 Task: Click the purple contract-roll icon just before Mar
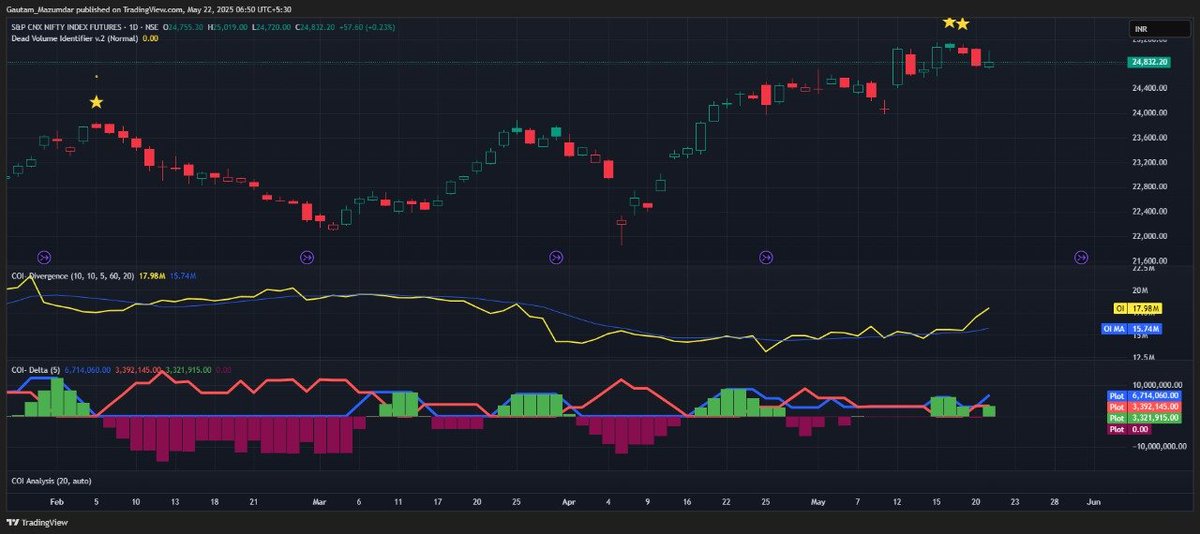click(306, 257)
